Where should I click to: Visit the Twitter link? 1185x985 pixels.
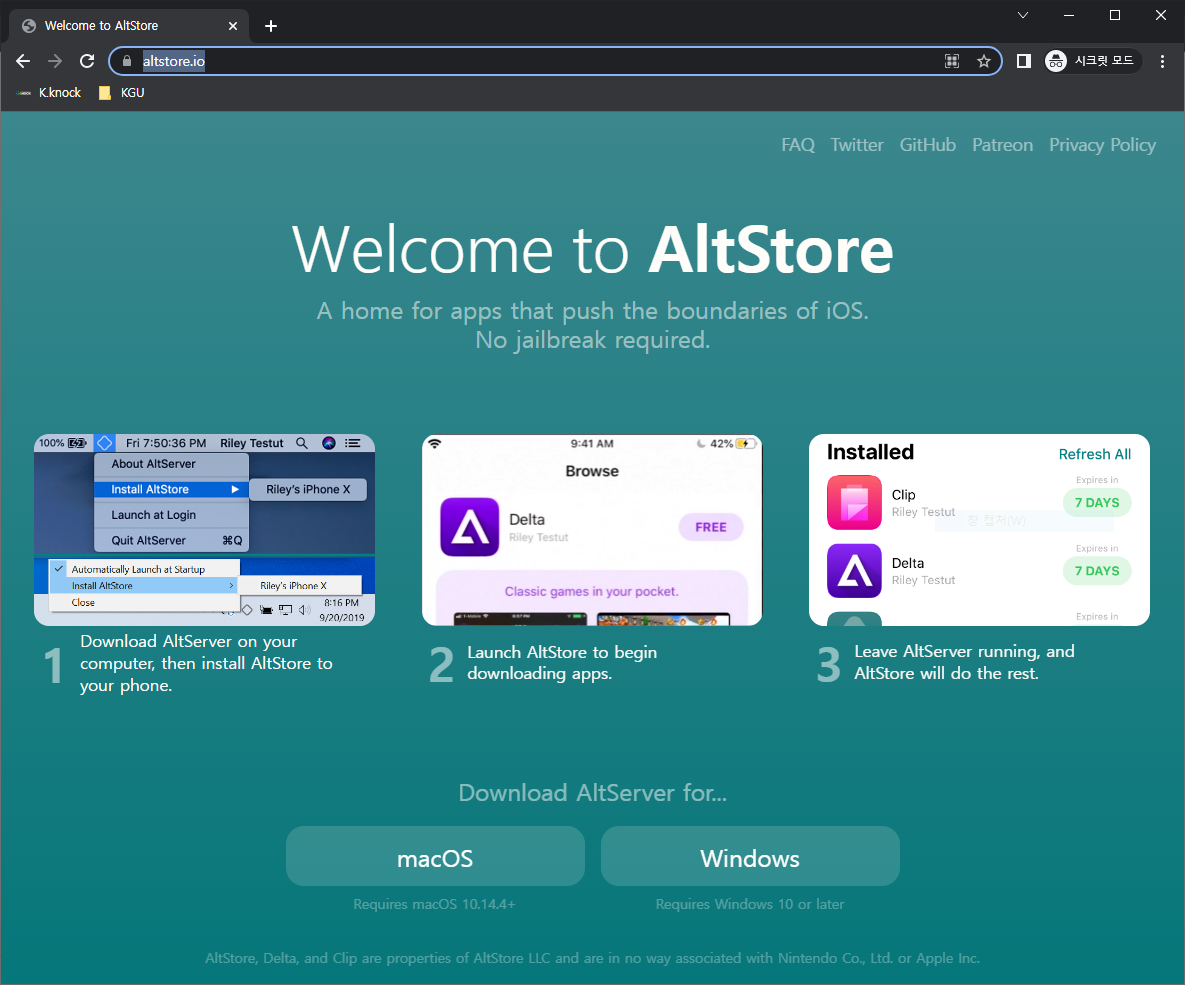[x=856, y=144]
